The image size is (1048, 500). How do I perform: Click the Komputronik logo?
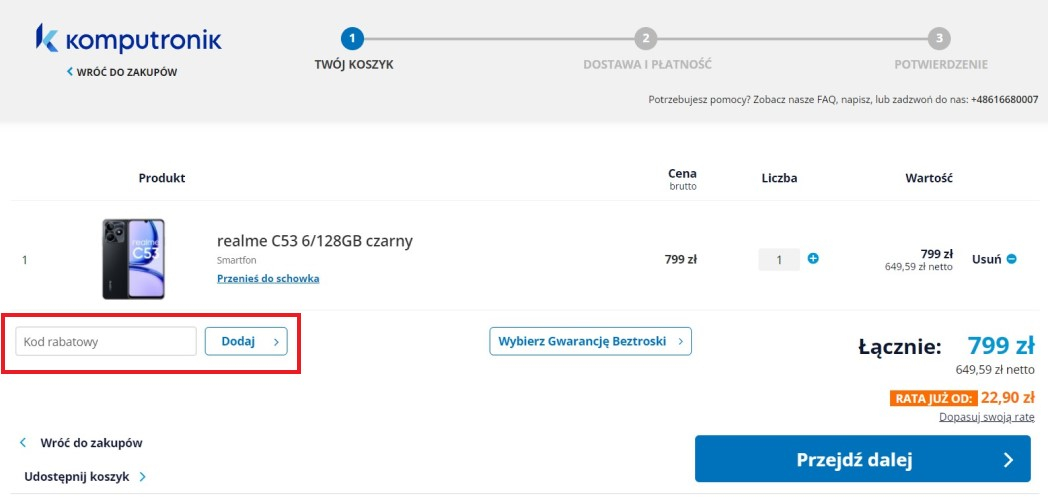(129, 40)
